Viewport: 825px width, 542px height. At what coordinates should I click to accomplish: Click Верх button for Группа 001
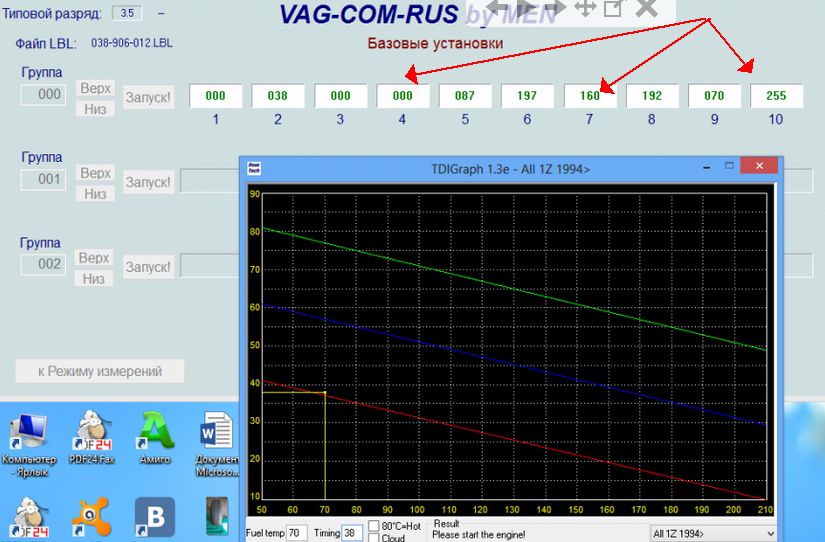click(95, 173)
